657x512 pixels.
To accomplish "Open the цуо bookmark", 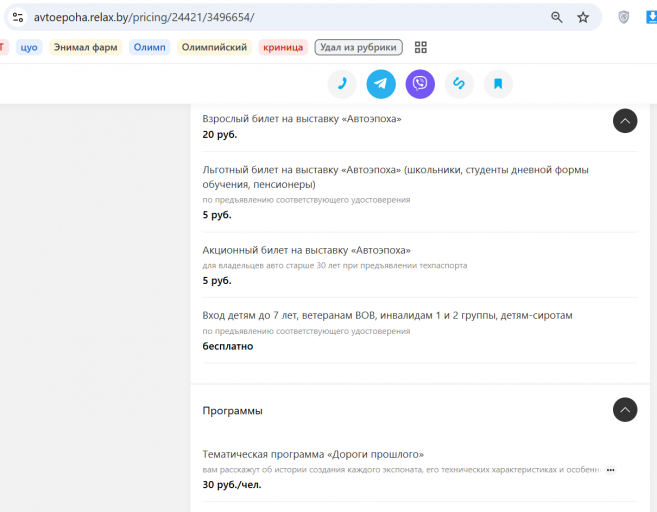I will (x=29, y=47).
